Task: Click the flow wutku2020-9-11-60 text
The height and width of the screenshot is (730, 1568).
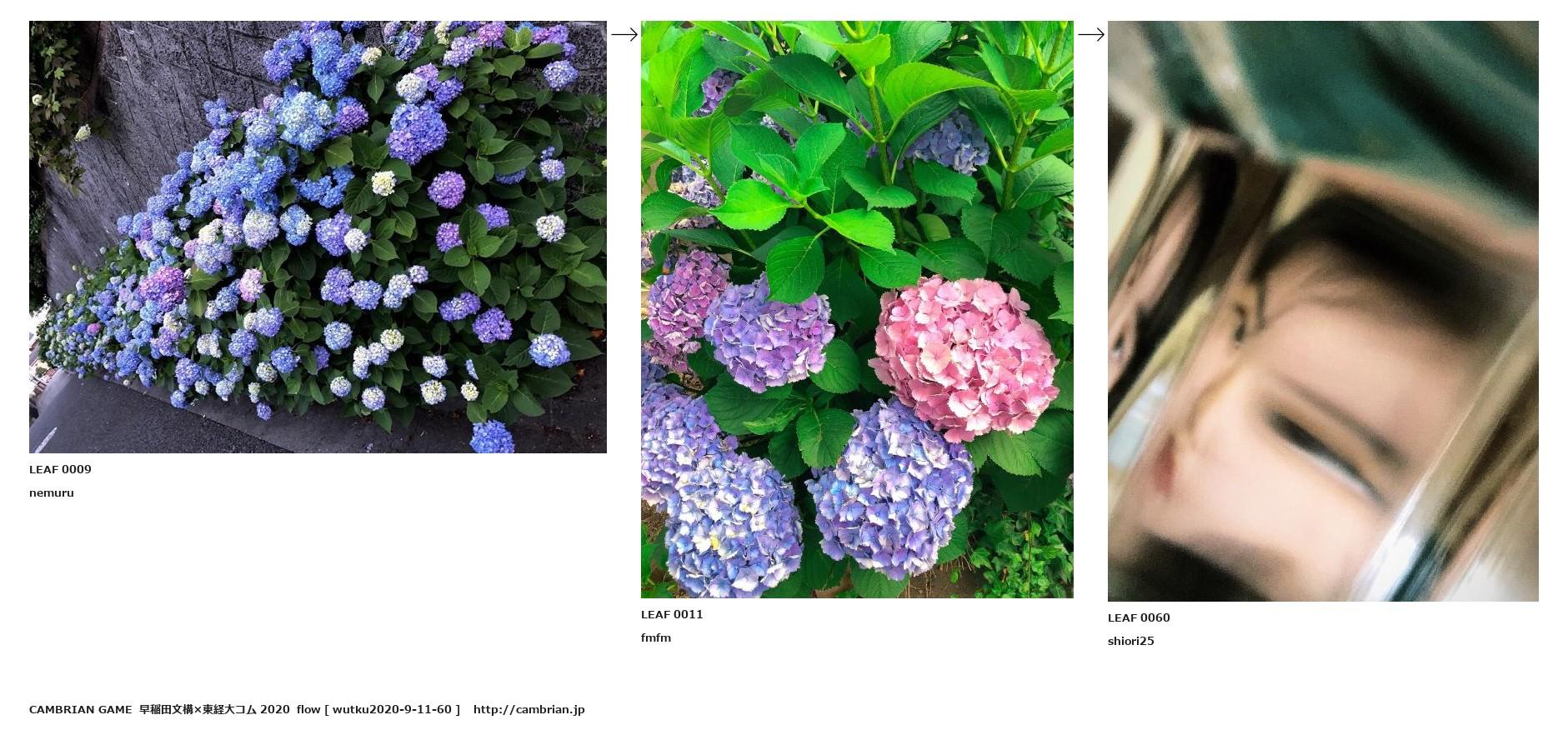Action: click(378, 709)
